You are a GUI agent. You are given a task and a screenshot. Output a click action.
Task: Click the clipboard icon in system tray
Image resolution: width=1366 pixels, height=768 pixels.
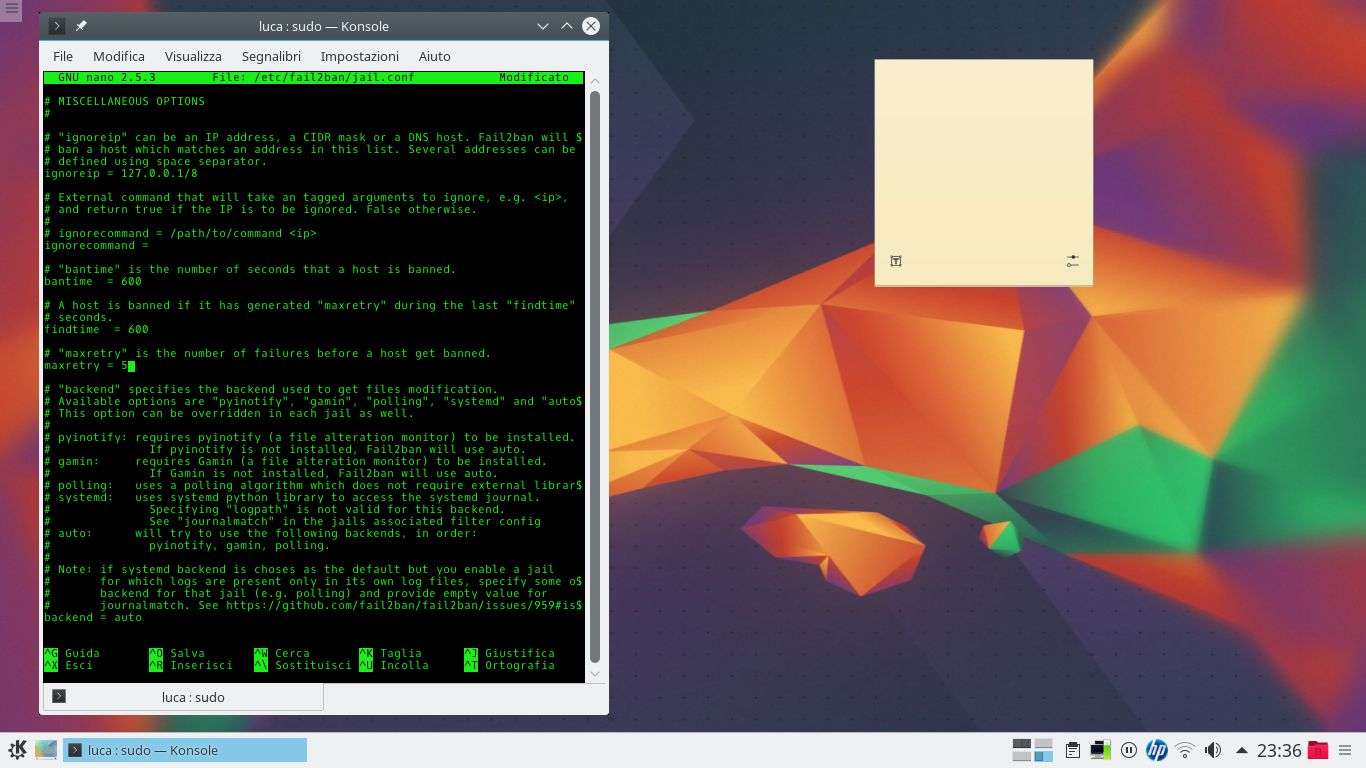coord(1072,750)
